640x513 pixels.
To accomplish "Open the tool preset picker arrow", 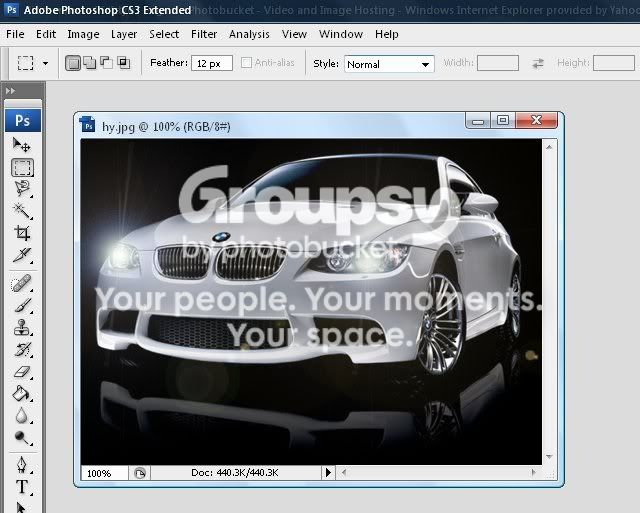I will (x=45, y=63).
